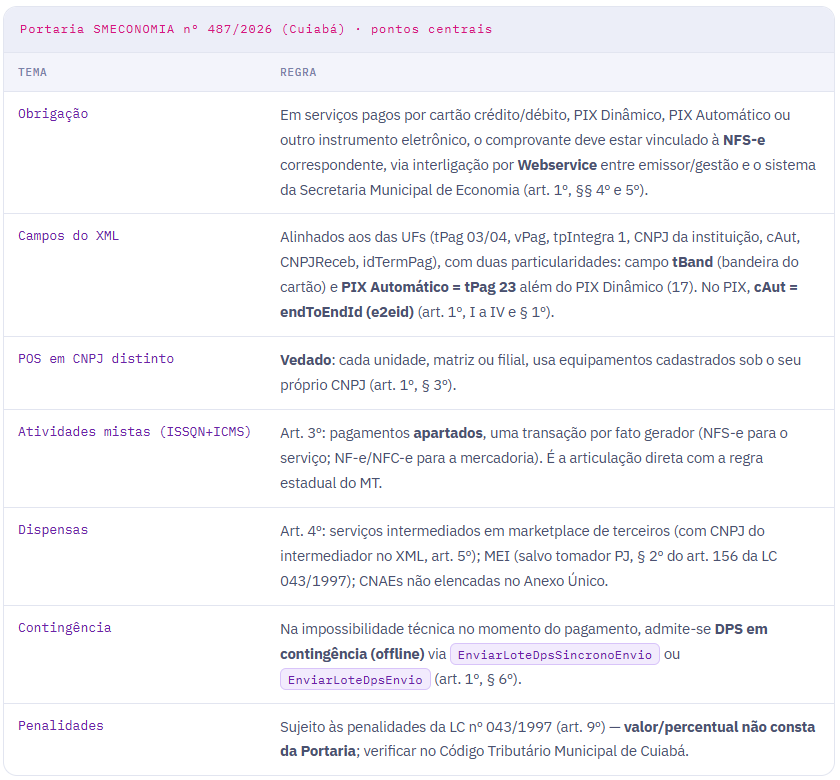This screenshot has height=780, width=840.
Task: Select the Dispensas row label
Action: [x=53, y=530]
